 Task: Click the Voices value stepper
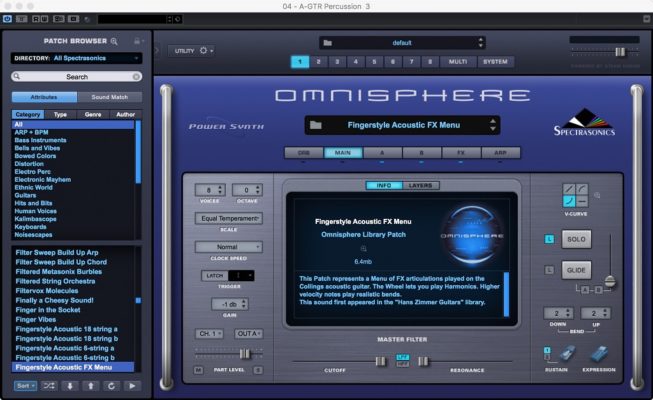210,190
